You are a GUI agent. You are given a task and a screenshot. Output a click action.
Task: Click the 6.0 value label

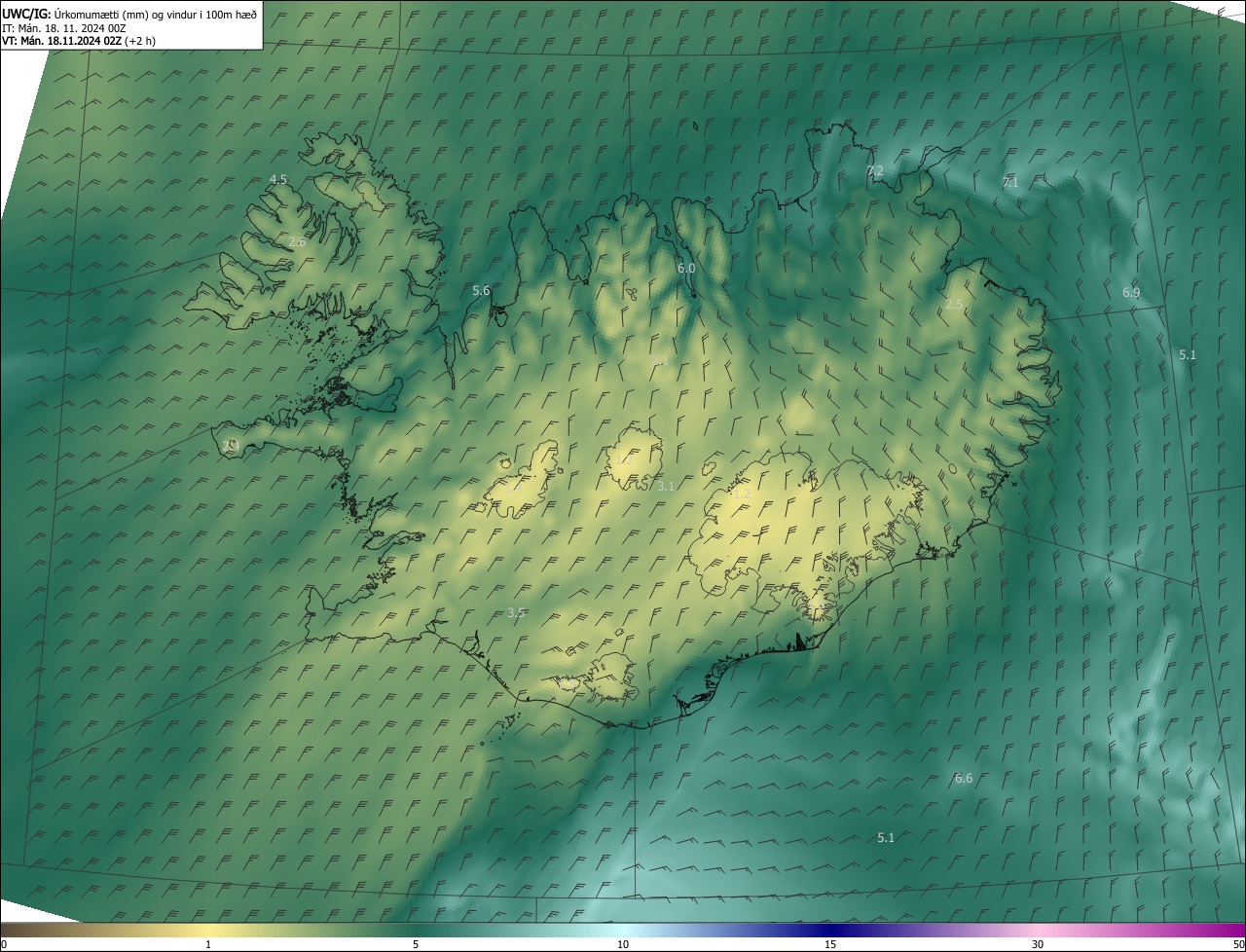(685, 268)
